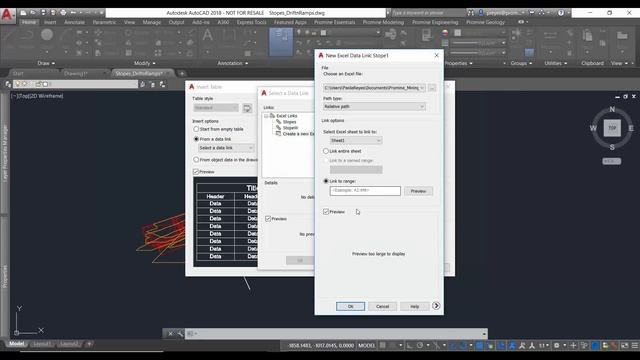Click the Layer Properties icon left of layer dropdown
Image resolution: width=640 pixels, height=360 pixels.
click(x=8, y=84)
